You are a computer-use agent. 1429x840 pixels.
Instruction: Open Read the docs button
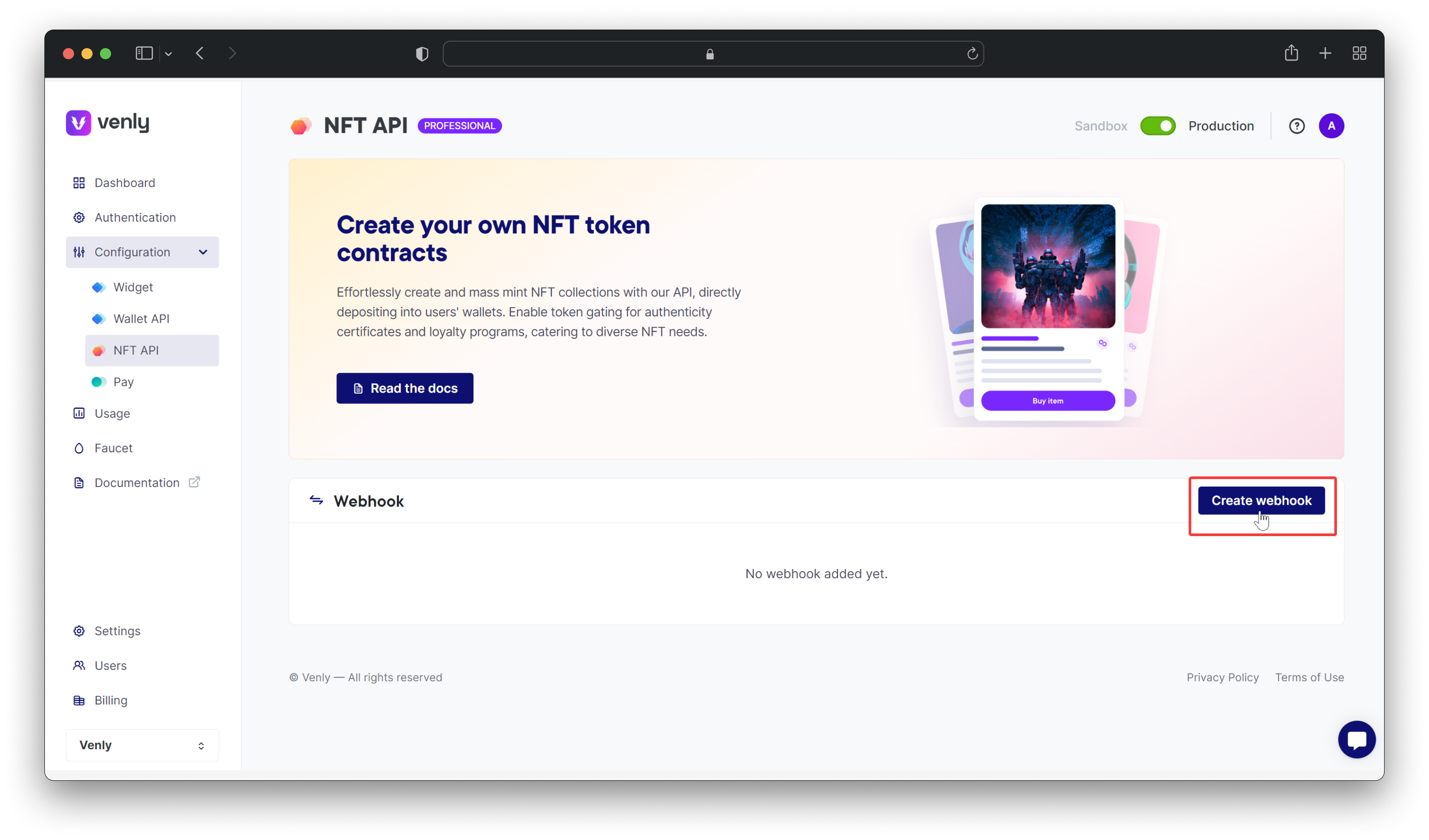(x=404, y=388)
